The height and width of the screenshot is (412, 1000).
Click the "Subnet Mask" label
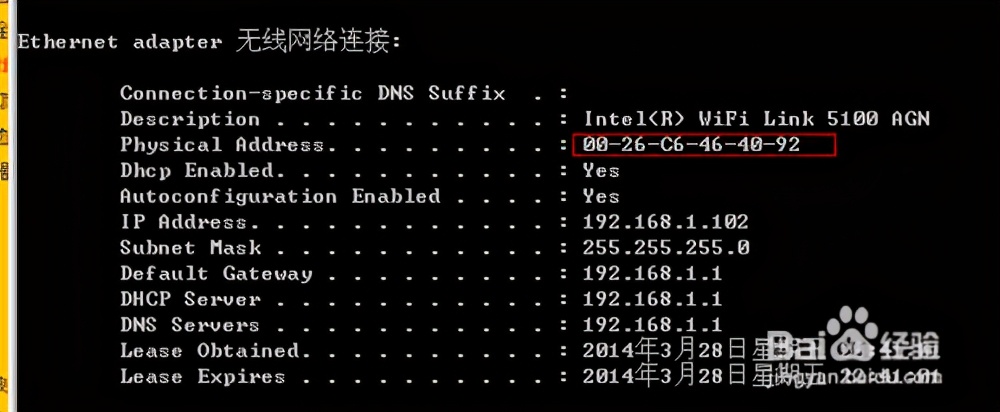point(190,248)
